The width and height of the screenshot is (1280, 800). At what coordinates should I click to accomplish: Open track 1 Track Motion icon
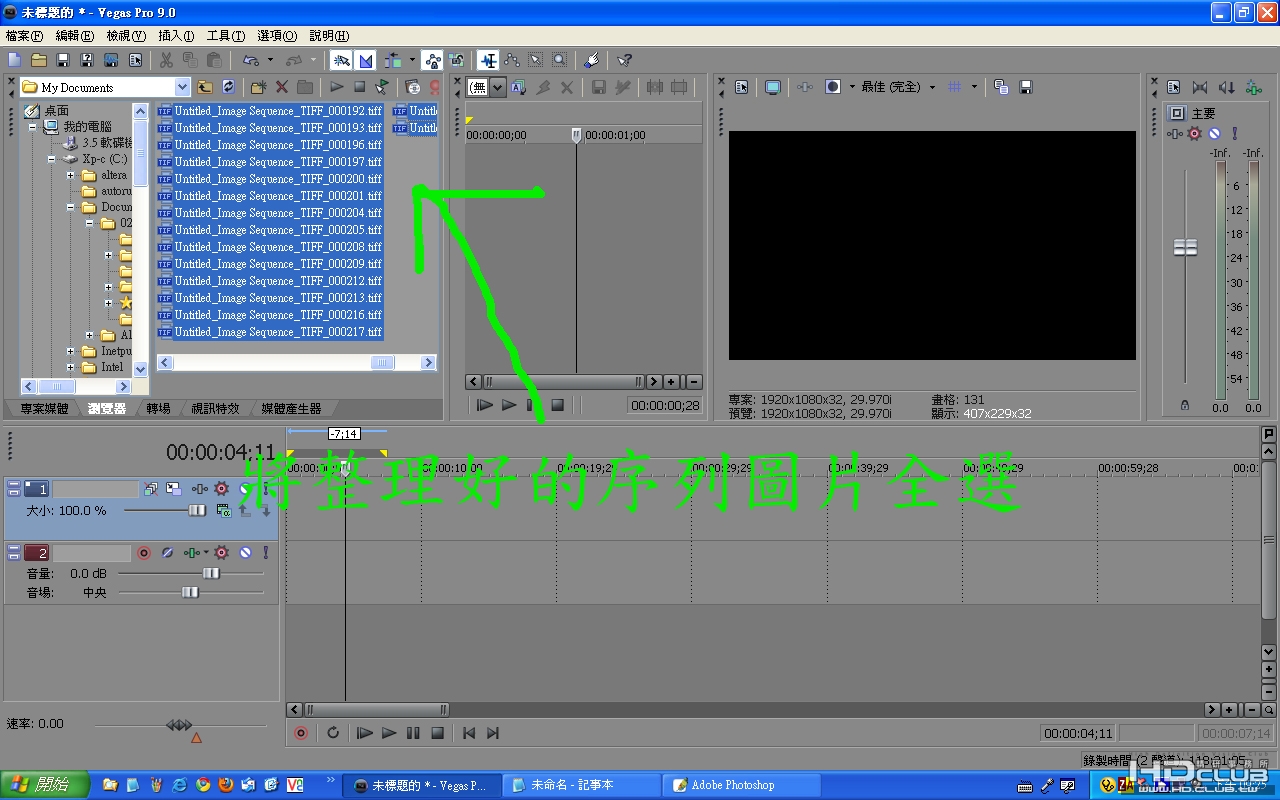coord(173,489)
